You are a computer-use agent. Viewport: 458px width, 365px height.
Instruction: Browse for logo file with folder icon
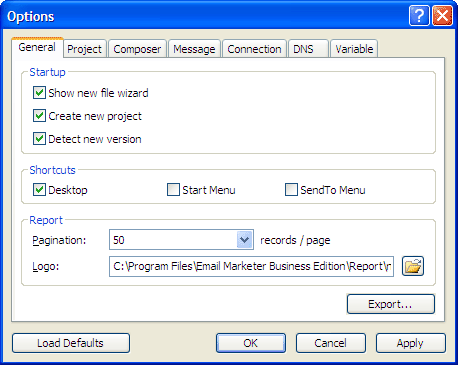coord(413,266)
